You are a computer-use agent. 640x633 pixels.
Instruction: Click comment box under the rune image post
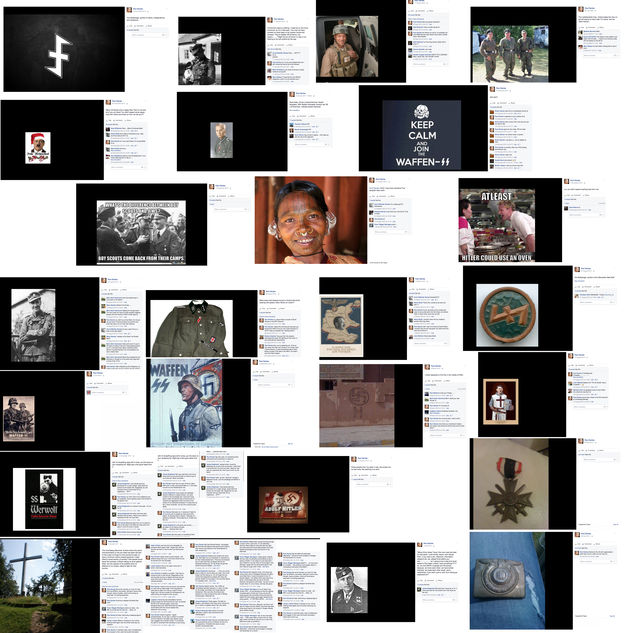(x=148, y=36)
